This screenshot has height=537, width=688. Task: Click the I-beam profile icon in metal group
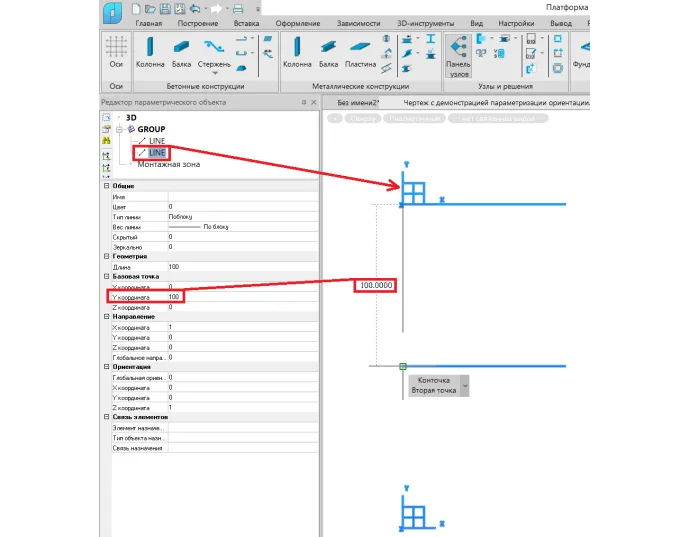pyautogui.click(x=431, y=39)
